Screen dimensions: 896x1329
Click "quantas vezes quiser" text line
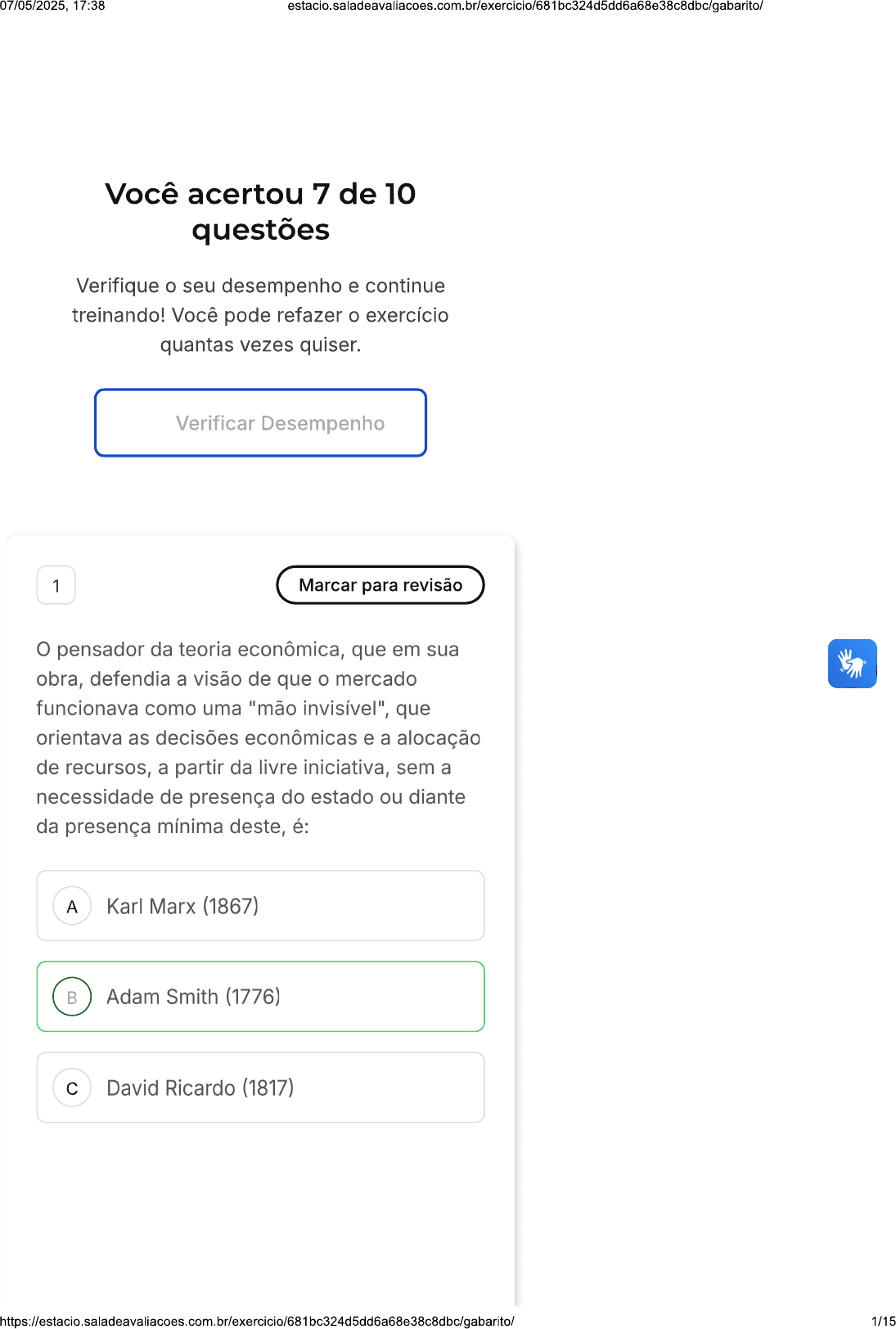click(260, 345)
